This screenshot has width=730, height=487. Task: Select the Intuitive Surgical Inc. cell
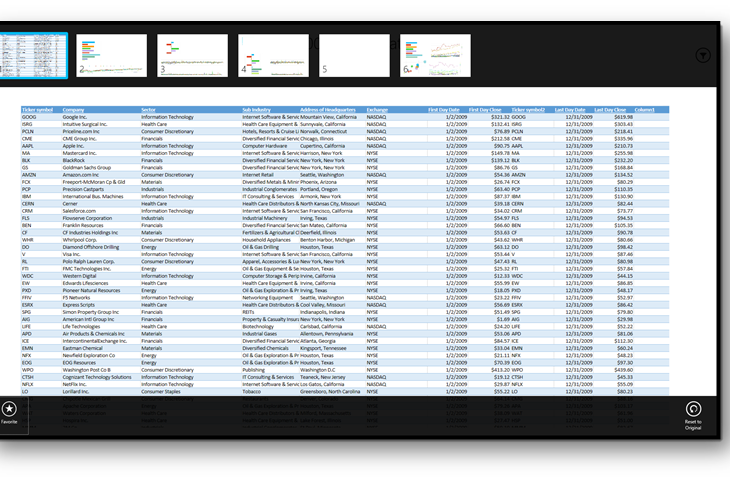85,124
